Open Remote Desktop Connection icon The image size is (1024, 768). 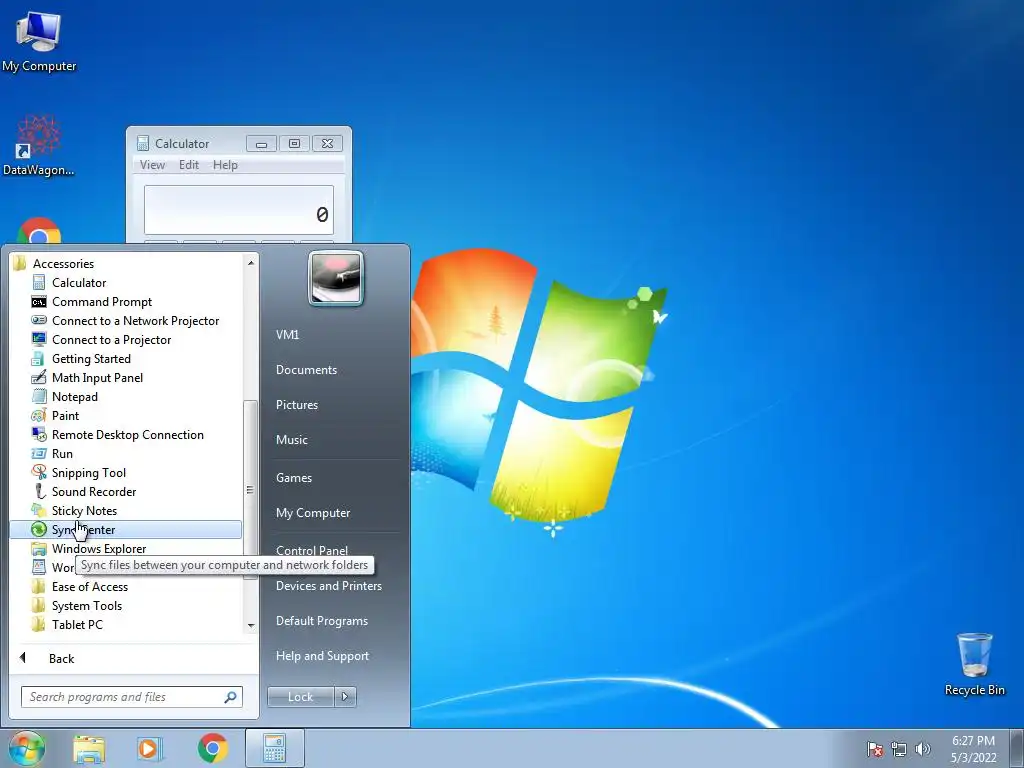pos(39,434)
